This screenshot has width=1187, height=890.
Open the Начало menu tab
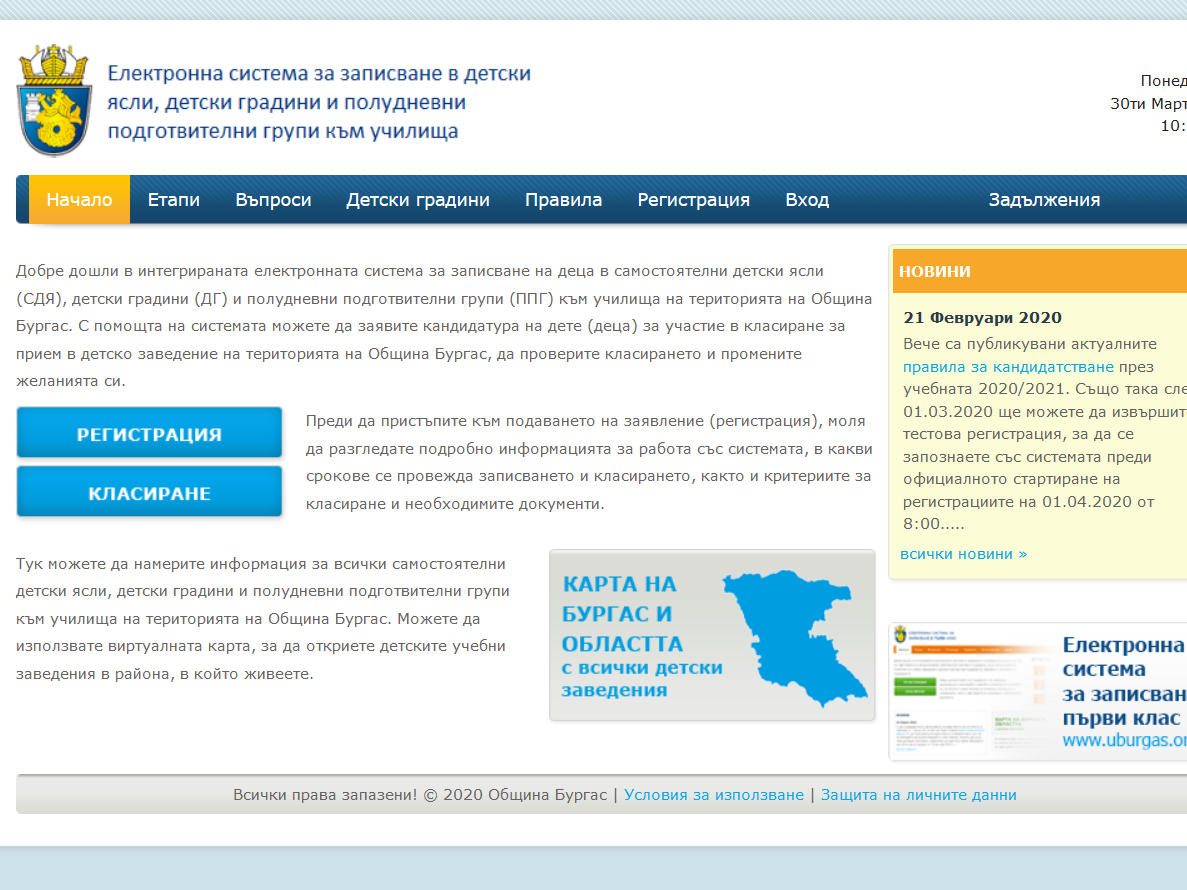[x=79, y=200]
